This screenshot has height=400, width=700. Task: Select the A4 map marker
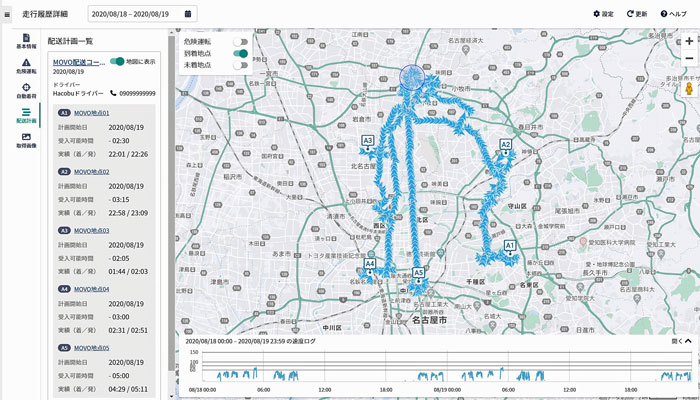tap(369, 266)
